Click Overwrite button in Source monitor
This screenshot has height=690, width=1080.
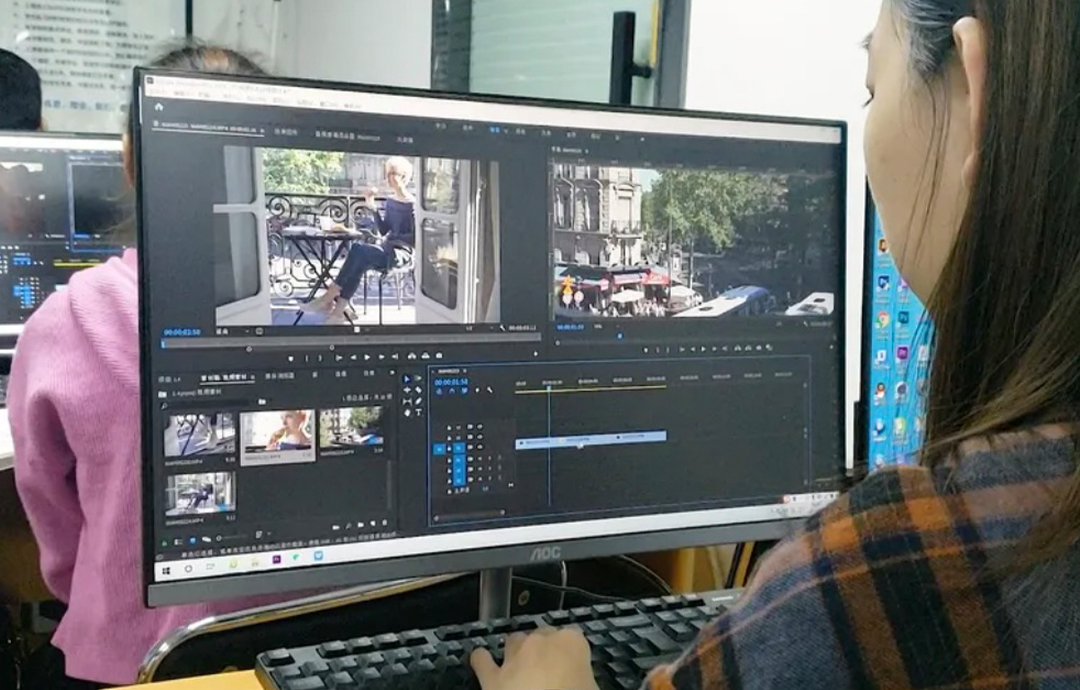point(426,355)
